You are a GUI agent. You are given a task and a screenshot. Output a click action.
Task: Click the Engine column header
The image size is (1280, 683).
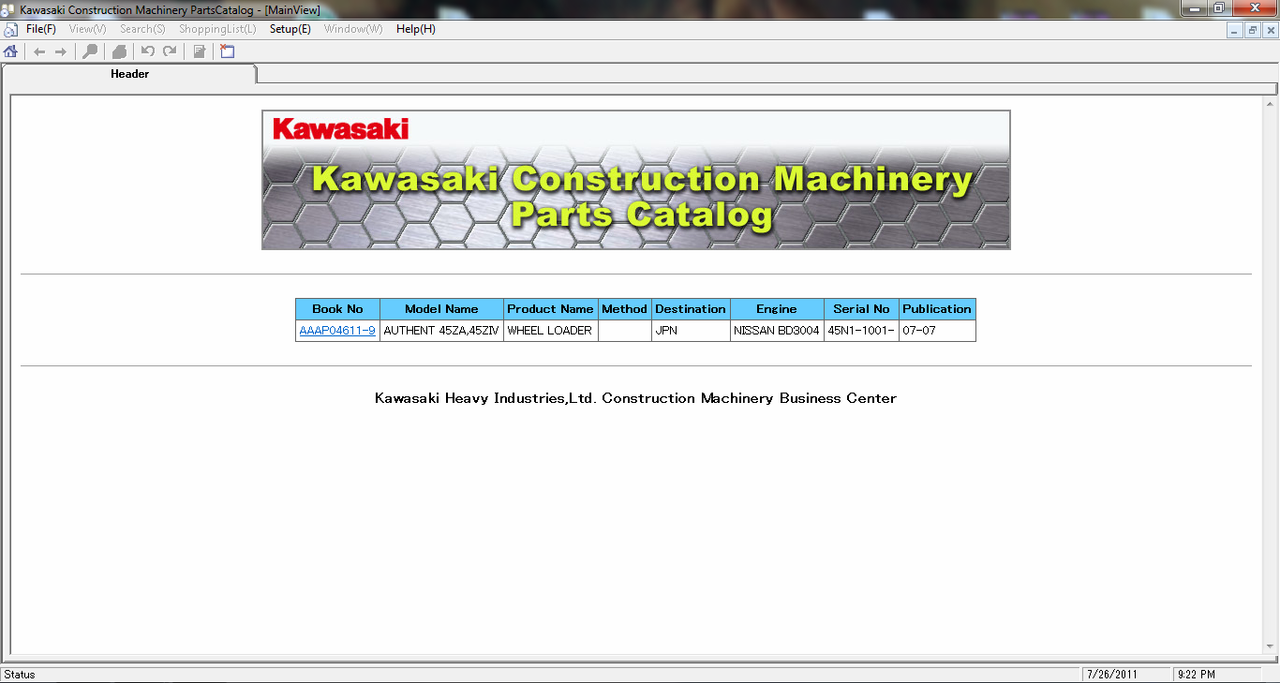pos(777,309)
